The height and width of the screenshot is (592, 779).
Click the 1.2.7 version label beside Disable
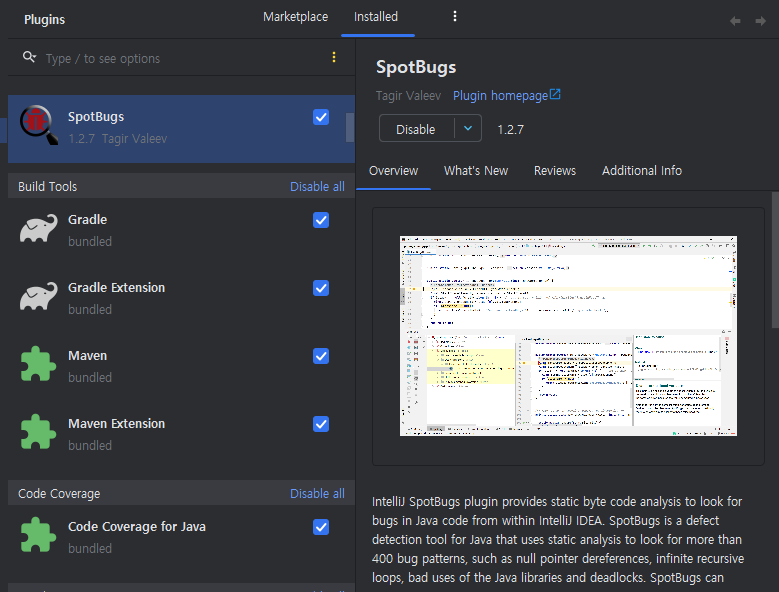point(510,130)
